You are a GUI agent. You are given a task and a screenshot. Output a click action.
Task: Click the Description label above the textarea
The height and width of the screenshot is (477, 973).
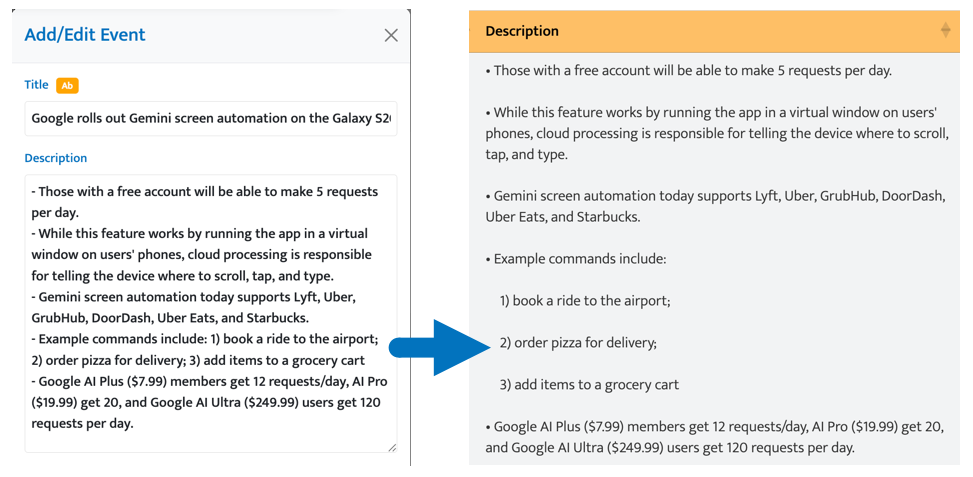tap(56, 158)
